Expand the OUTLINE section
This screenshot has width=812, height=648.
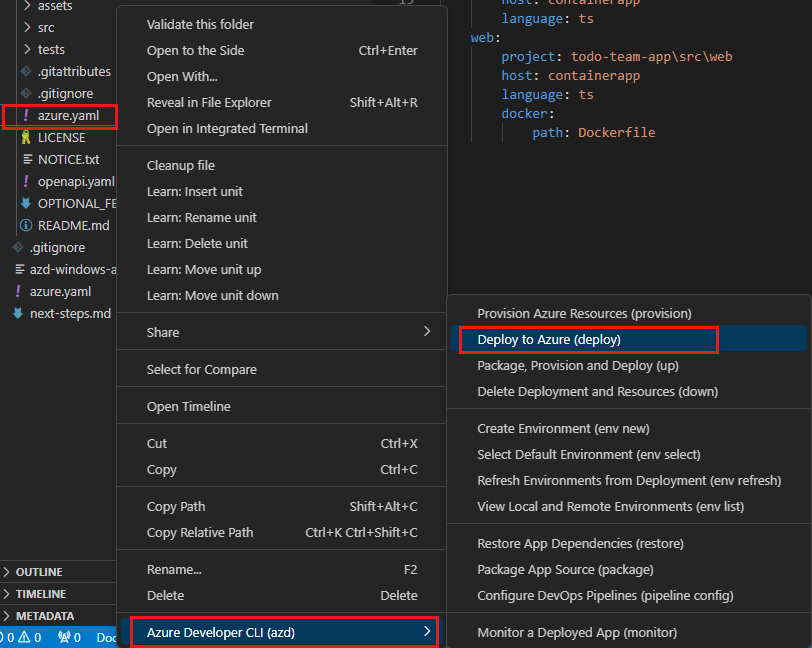tap(7, 572)
